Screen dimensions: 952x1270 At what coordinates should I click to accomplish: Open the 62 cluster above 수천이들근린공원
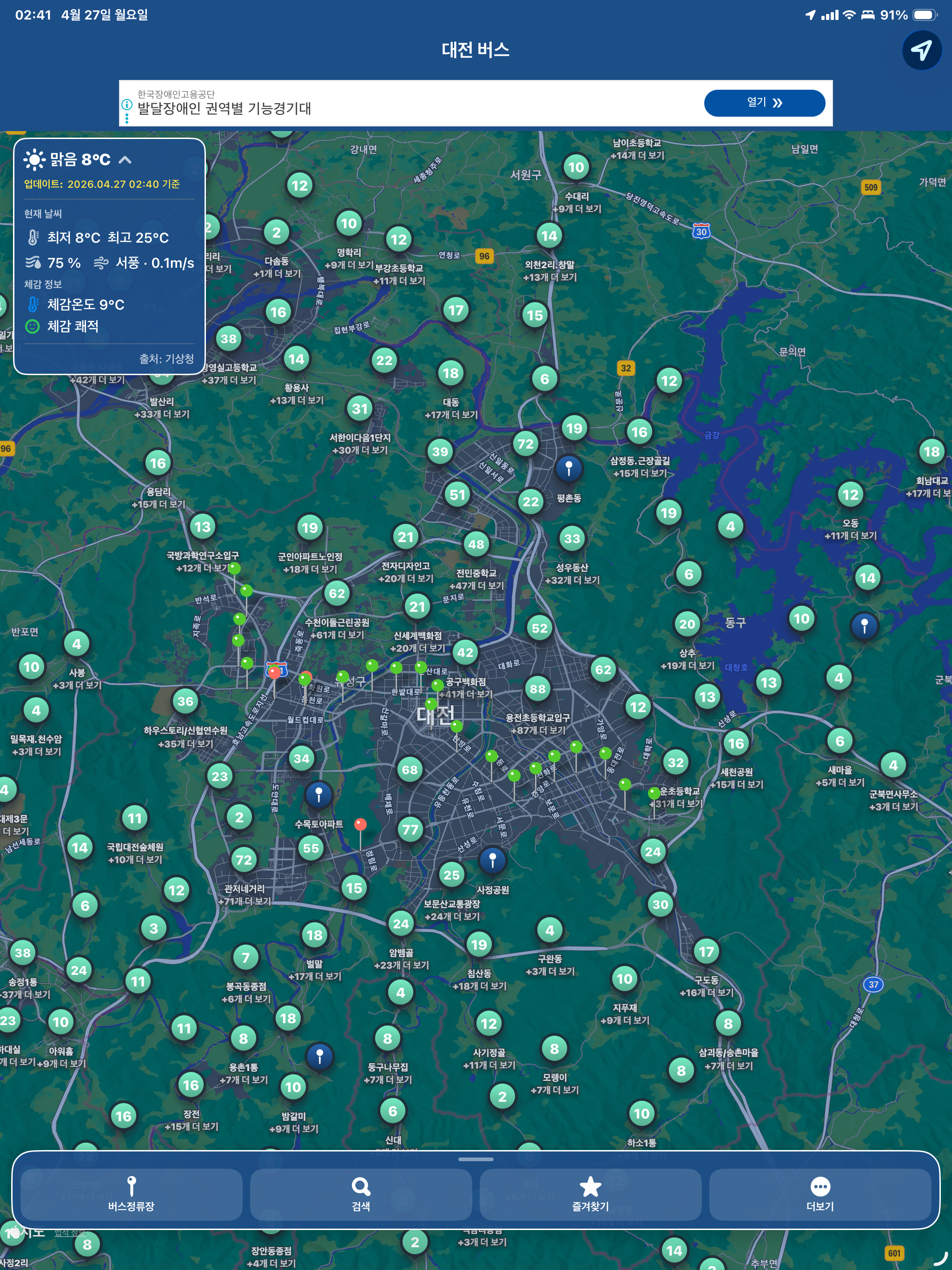[x=337, y=593]
